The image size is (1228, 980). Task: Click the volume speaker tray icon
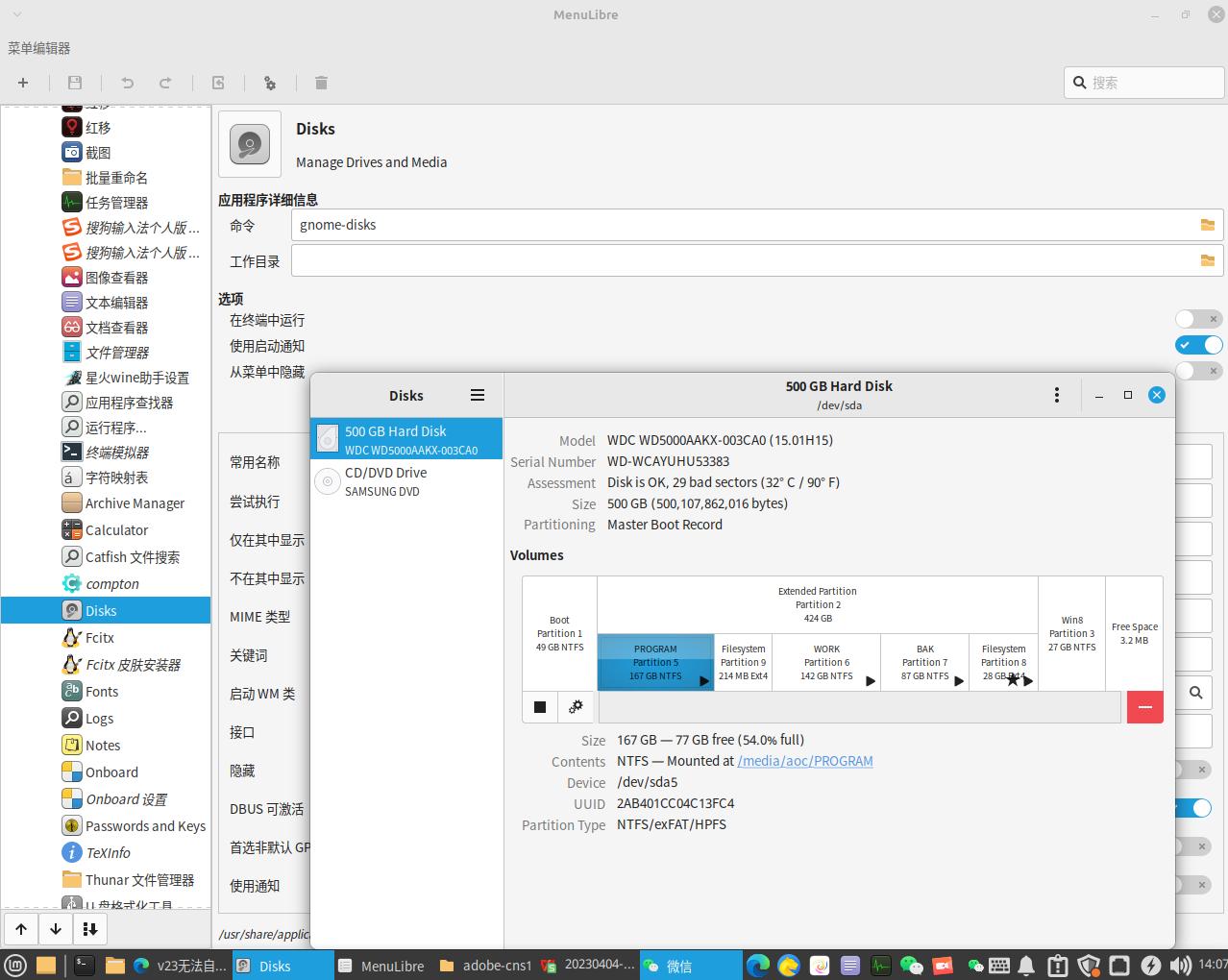1181,966
